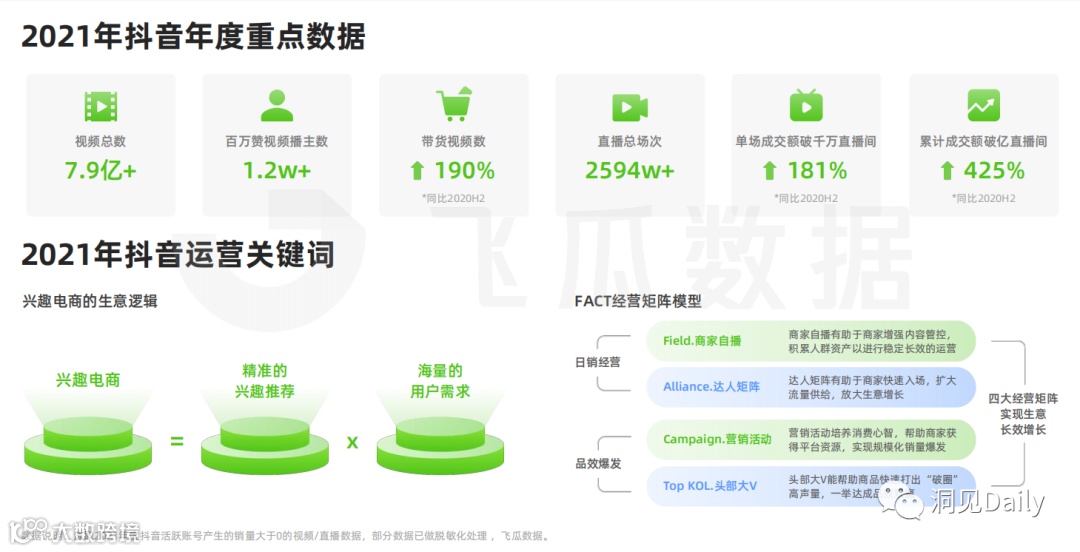Click the Top KOL.头部大V row

[x=811, y=486]
